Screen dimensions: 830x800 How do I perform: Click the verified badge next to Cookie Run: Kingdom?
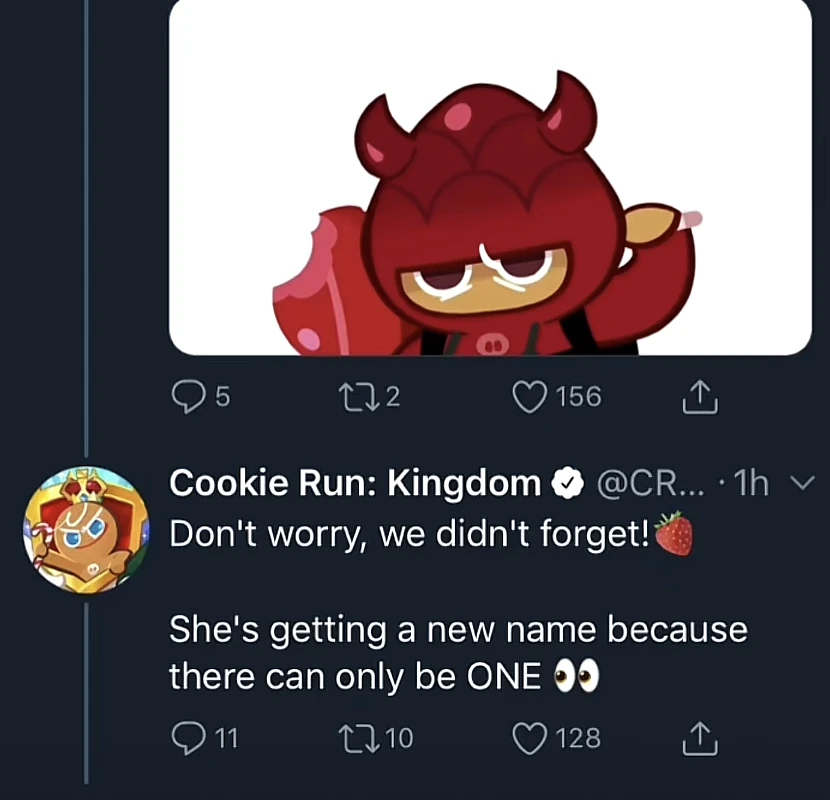coord(567,482)
